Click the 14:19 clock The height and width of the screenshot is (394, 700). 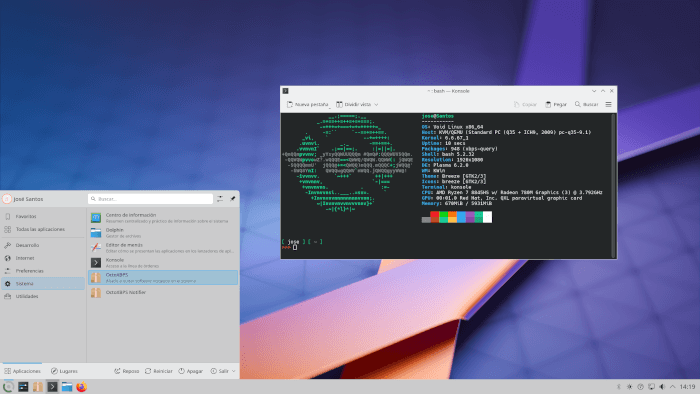pos(688,387)
